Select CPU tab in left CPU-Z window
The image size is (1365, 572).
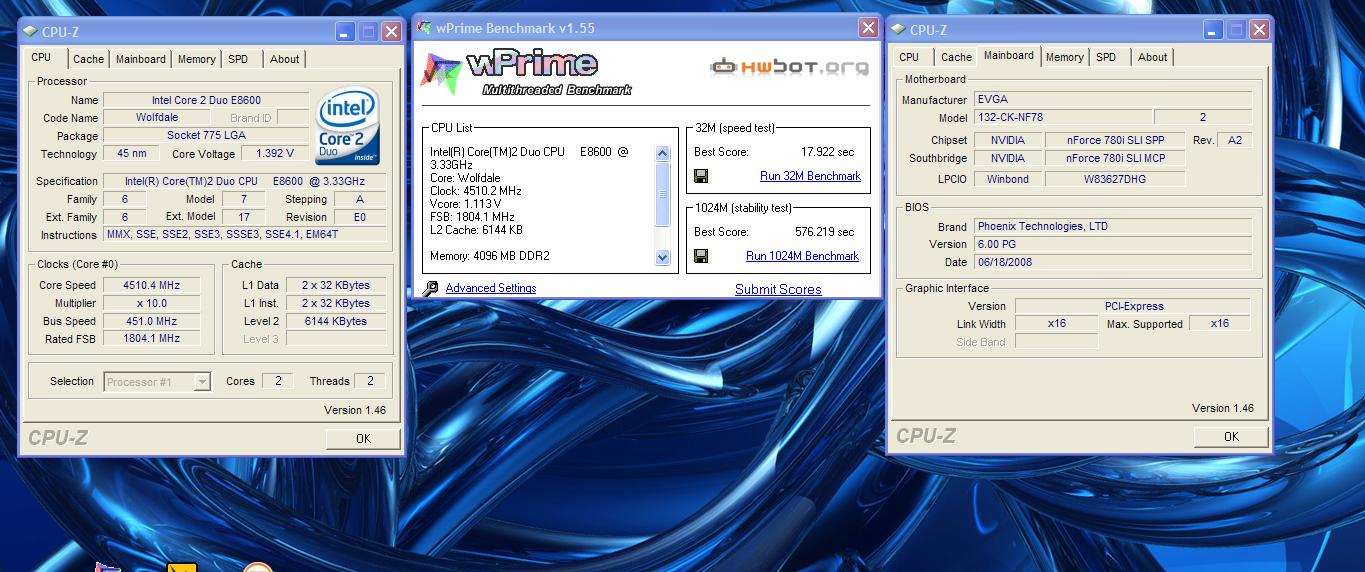41,58
